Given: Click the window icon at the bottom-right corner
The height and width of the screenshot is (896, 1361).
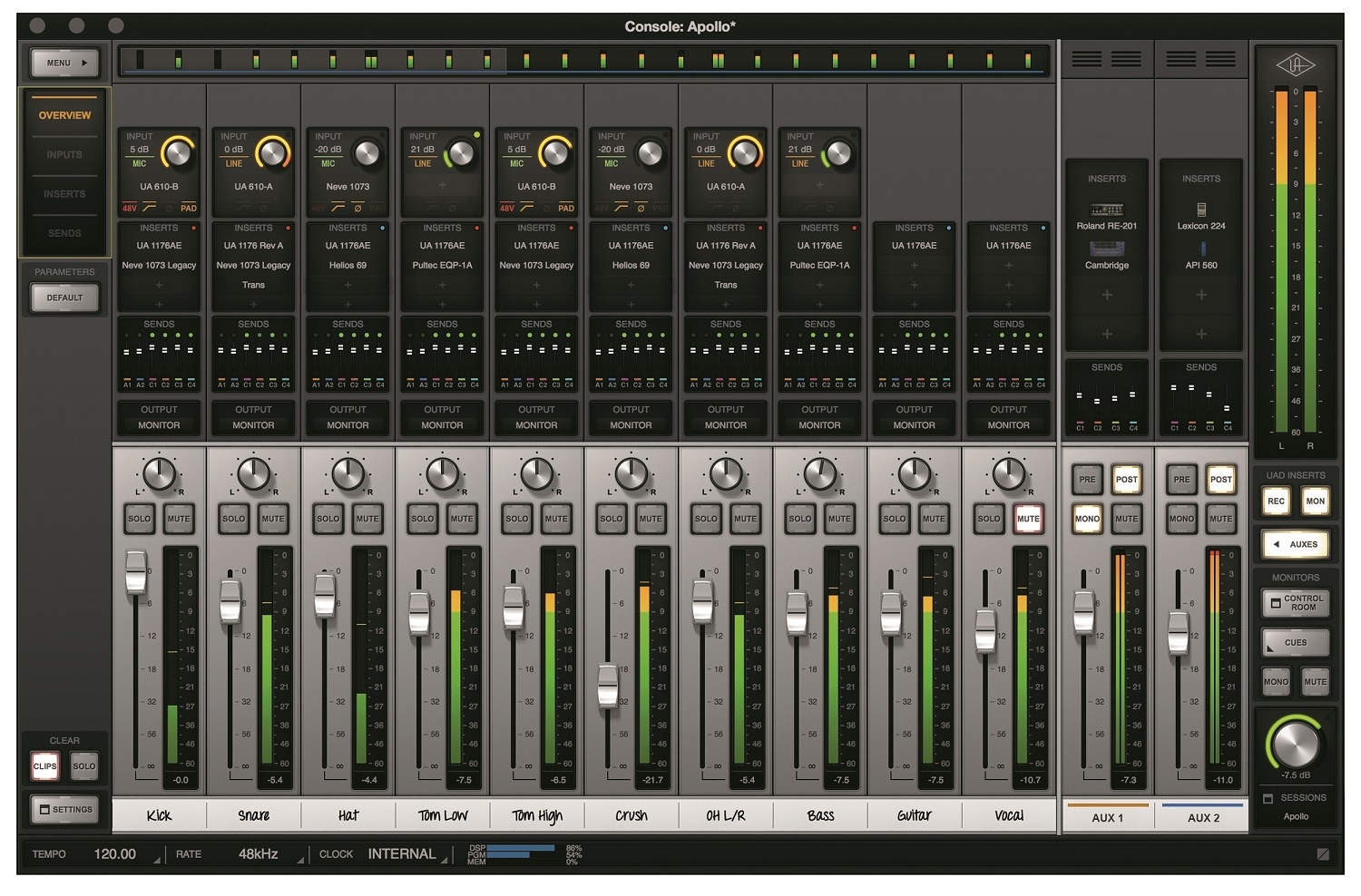Looking at the screenshot, I should pyautogui.click(x=1323, y=854).
